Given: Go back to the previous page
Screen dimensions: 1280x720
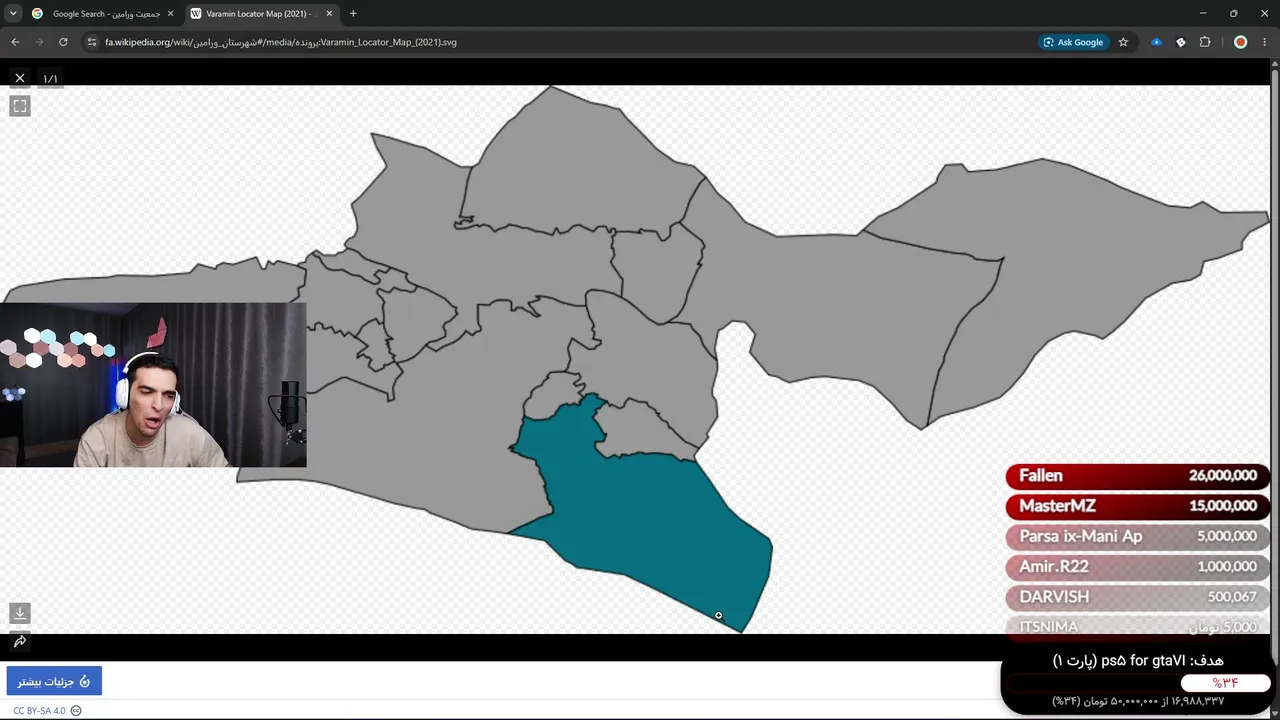Looking at the screenshot, I should click(x=15, y=42).
